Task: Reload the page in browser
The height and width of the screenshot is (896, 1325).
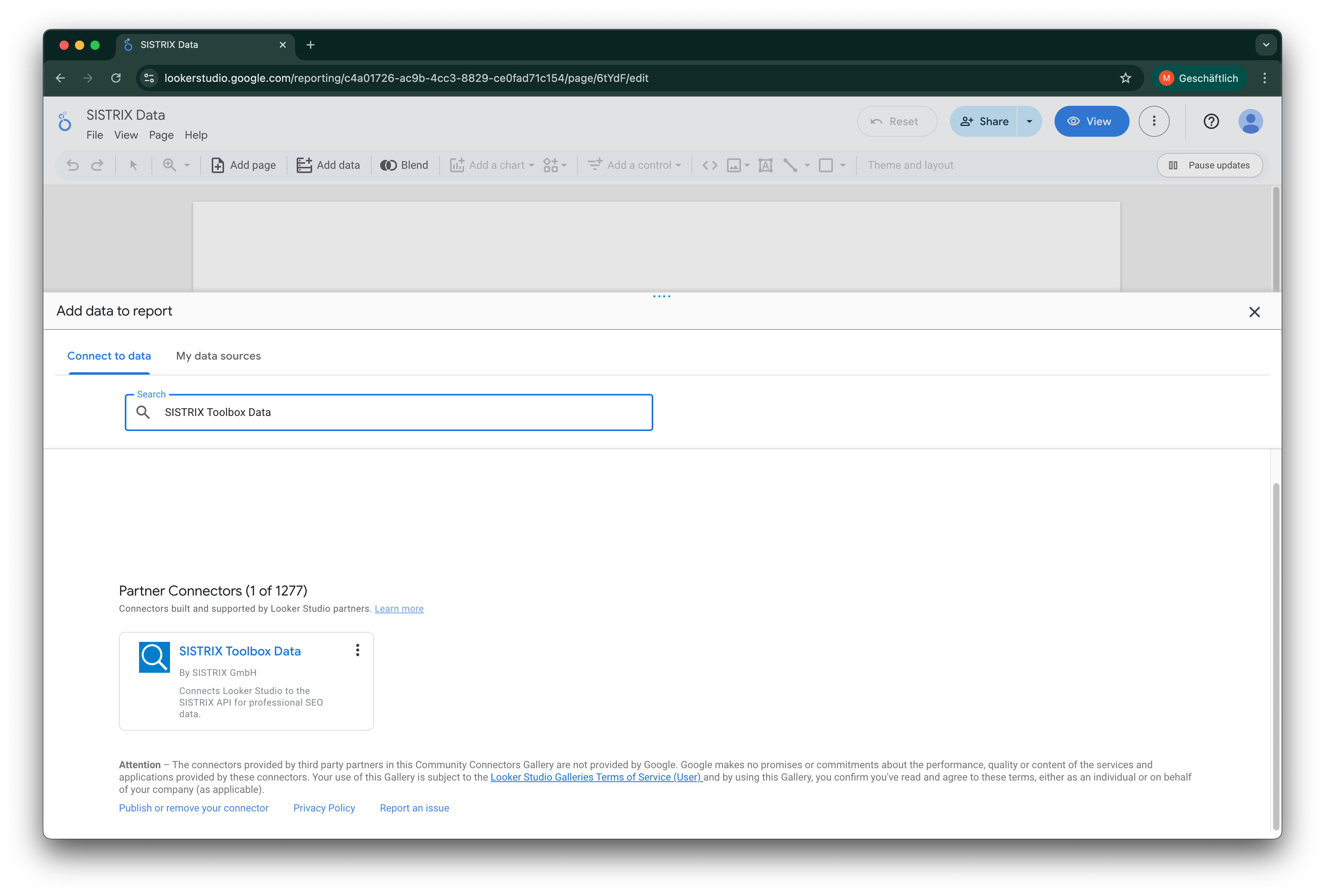Action: point(116,78)
